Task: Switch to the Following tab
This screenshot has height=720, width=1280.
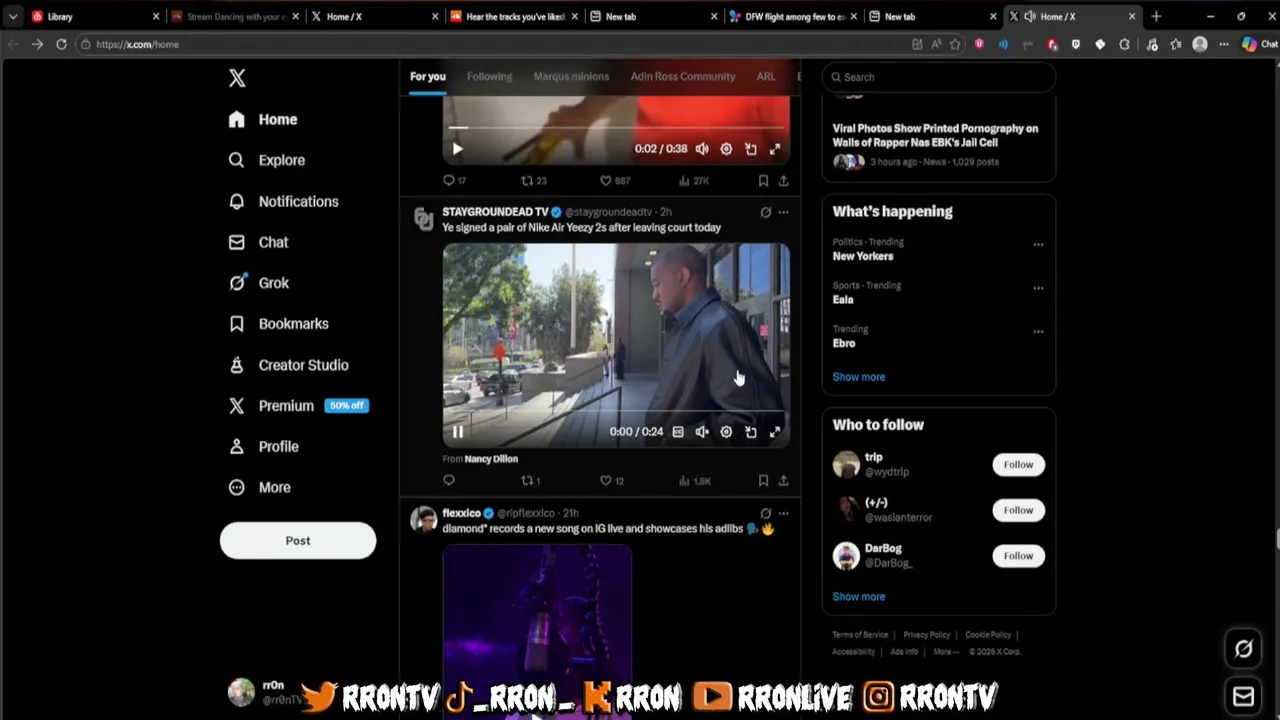Action: (x=489, y=76)
